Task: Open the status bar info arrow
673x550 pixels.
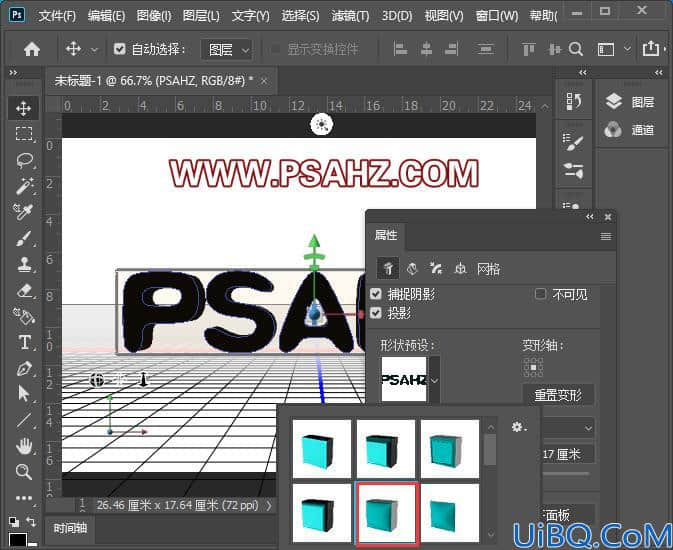Action: coord(269,505)
